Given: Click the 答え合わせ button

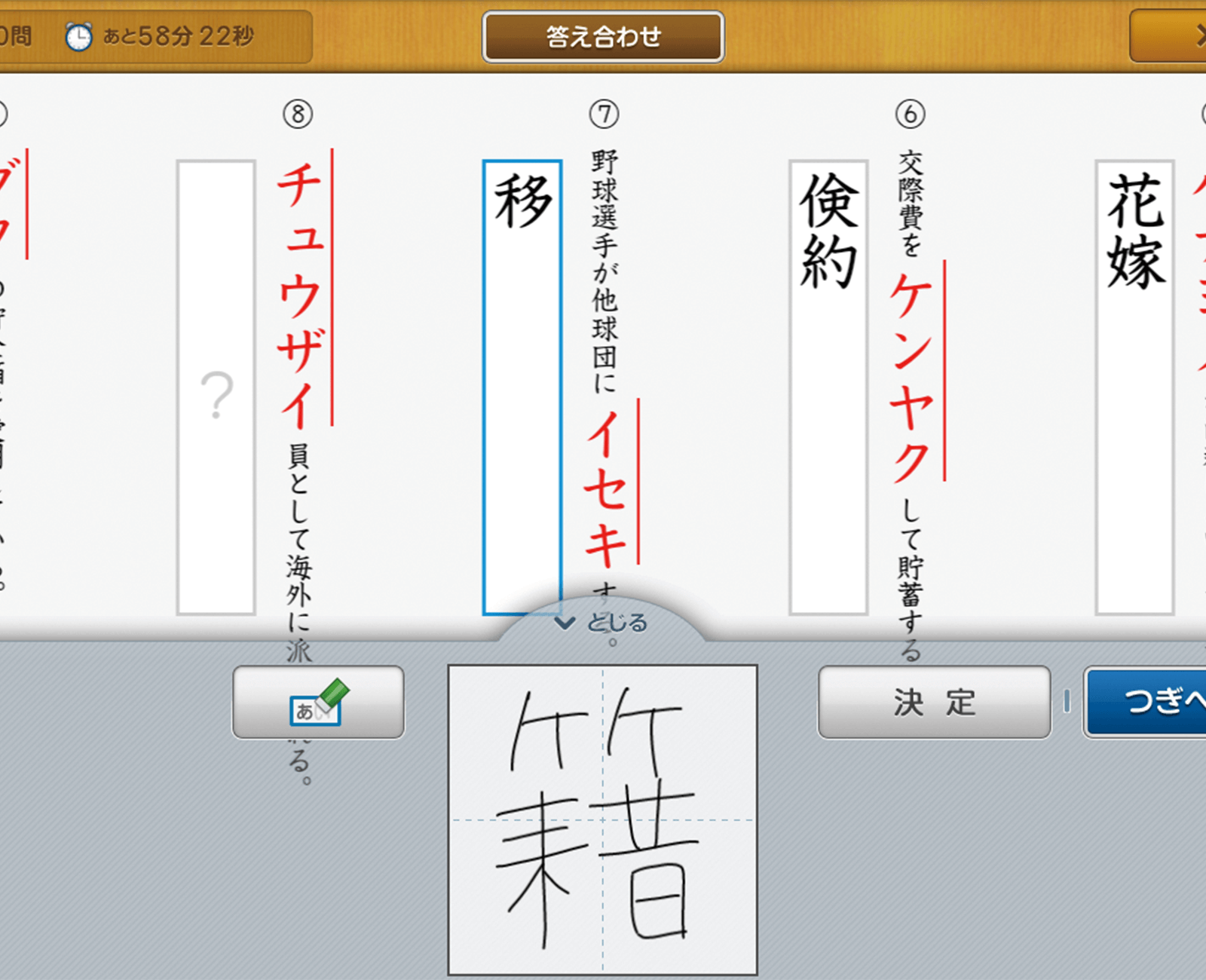Looking at the screenshot, I should coord(603,36).
